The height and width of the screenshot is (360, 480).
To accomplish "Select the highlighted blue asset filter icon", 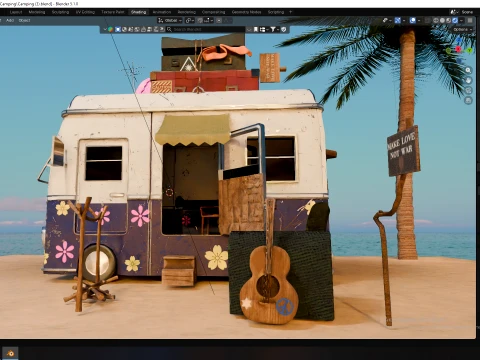I will tap(118, 29).
